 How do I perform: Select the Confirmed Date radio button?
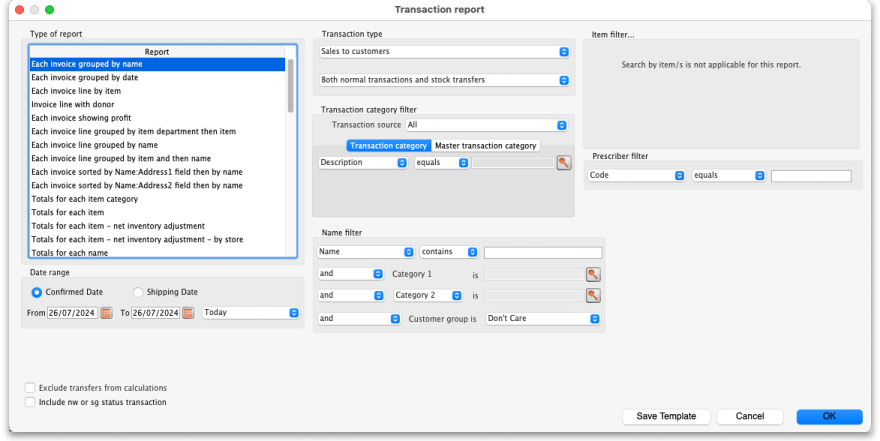tap(37, 292)
